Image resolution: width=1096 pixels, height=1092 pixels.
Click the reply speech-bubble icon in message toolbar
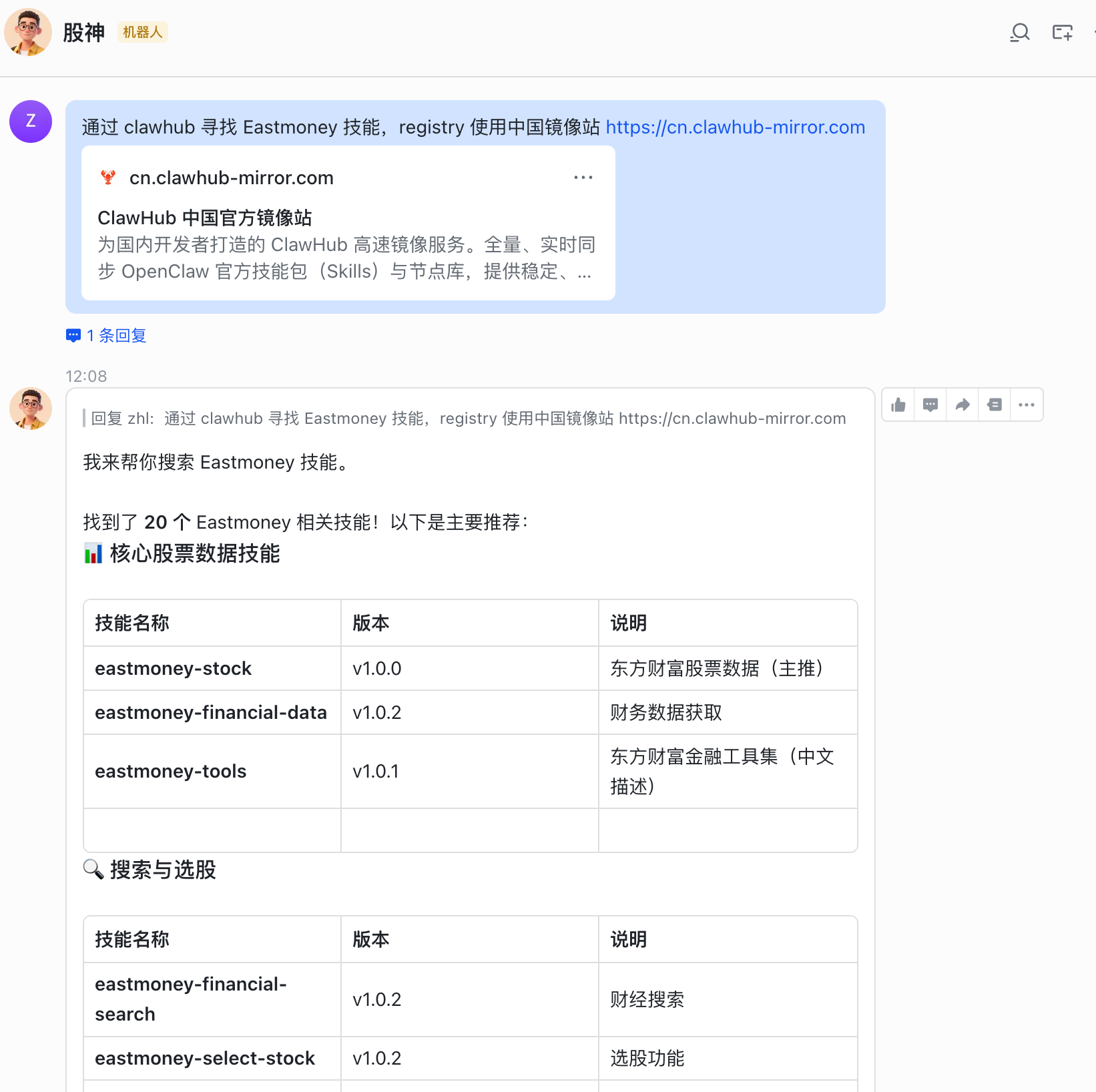[x=930, y=404]
